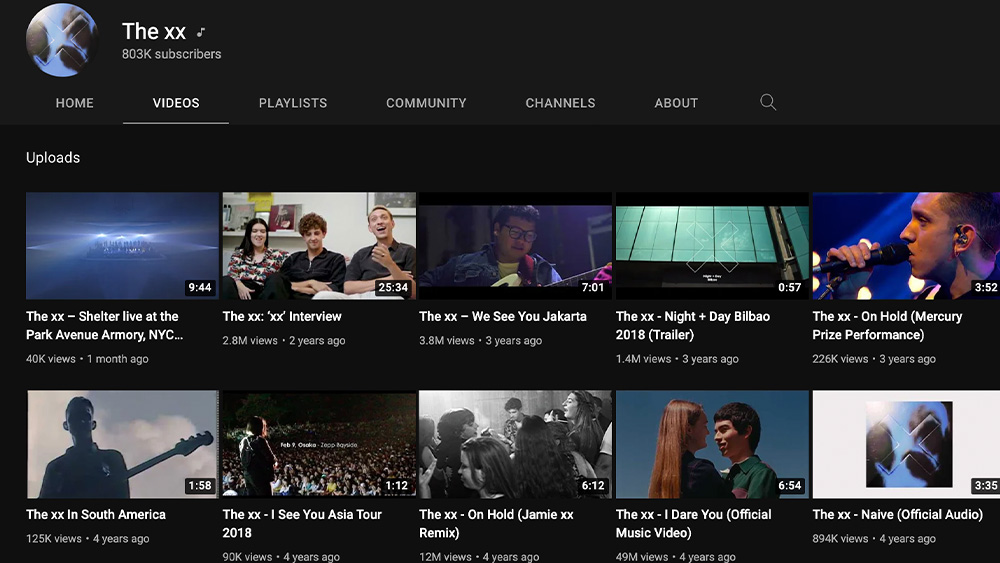Viewport: 1000px width, 563px height.
Task: Click title 'The xx - Naive (Official Audio)'
Action: coord(897,515)
